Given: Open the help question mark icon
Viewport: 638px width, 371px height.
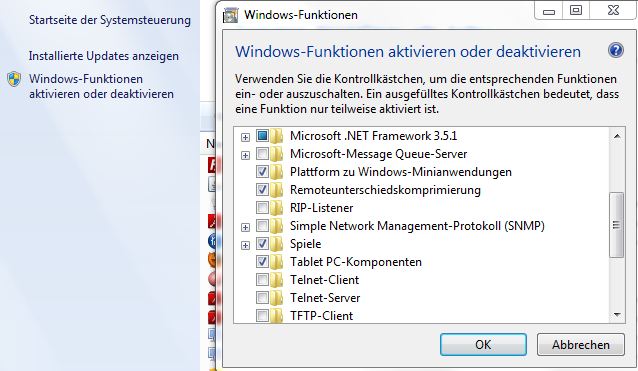Looking at the screenshot, I should [616, 51].
